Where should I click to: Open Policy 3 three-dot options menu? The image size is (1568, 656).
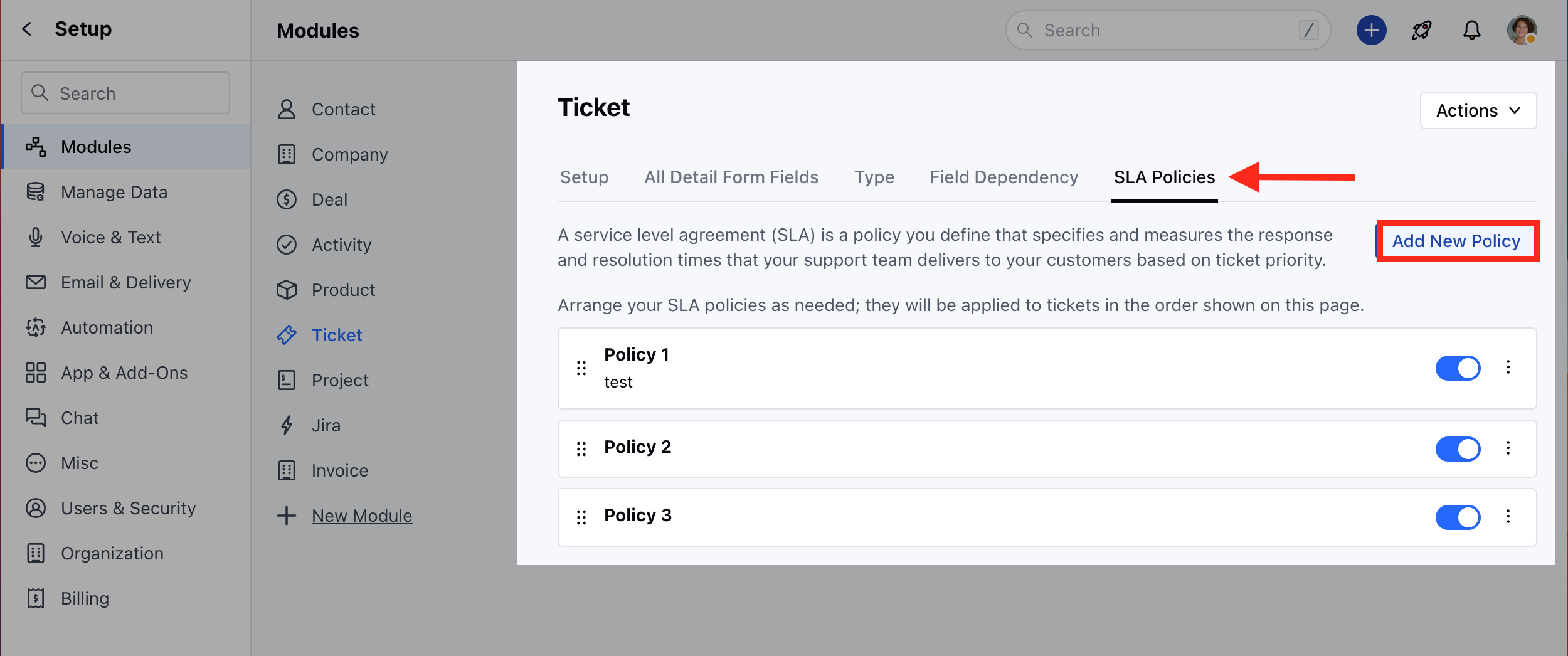coord(1508,516)
